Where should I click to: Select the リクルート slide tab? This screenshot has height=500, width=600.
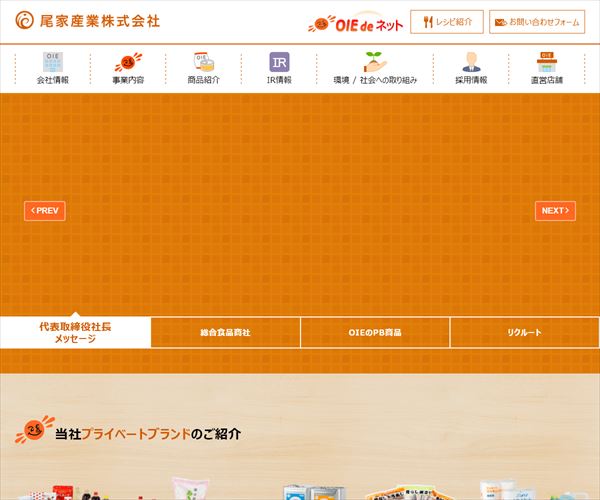525,332
